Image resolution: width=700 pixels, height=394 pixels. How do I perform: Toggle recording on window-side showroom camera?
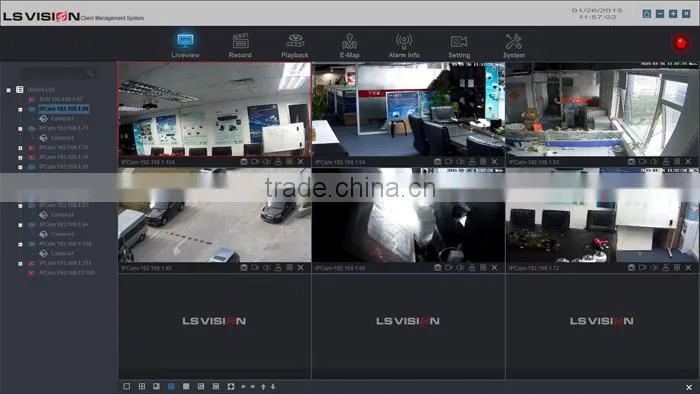pyautogui.click(x=642, y=162)
